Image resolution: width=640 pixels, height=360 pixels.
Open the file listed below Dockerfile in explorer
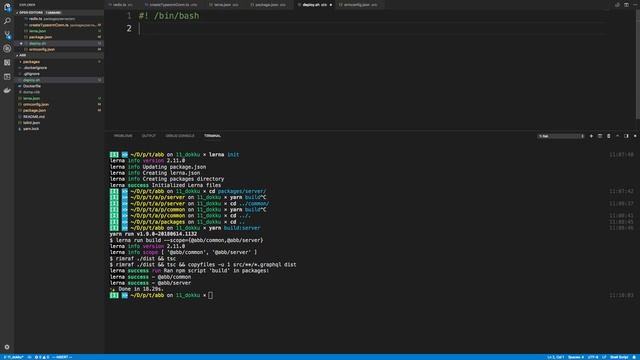[x=59, y=92]
